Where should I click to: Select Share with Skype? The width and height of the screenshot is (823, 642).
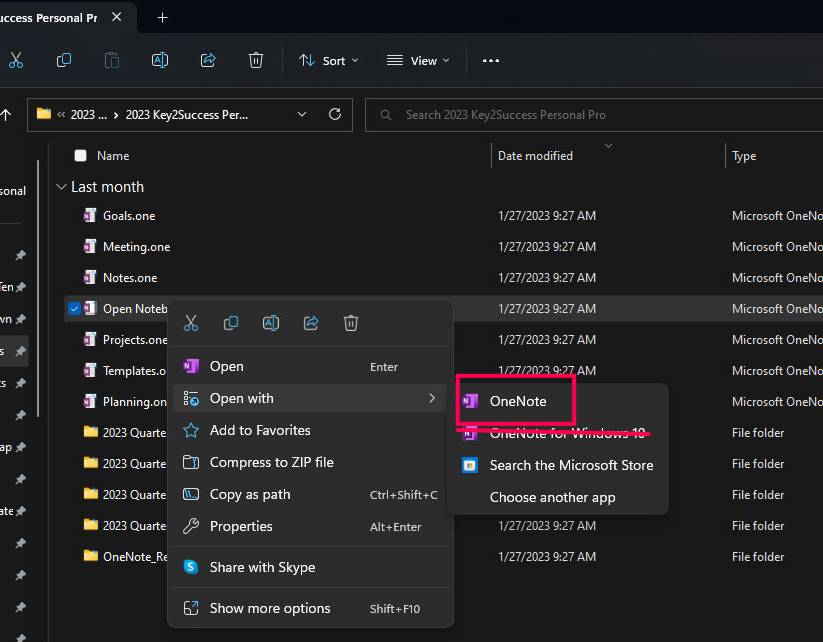tap(312, 567)
